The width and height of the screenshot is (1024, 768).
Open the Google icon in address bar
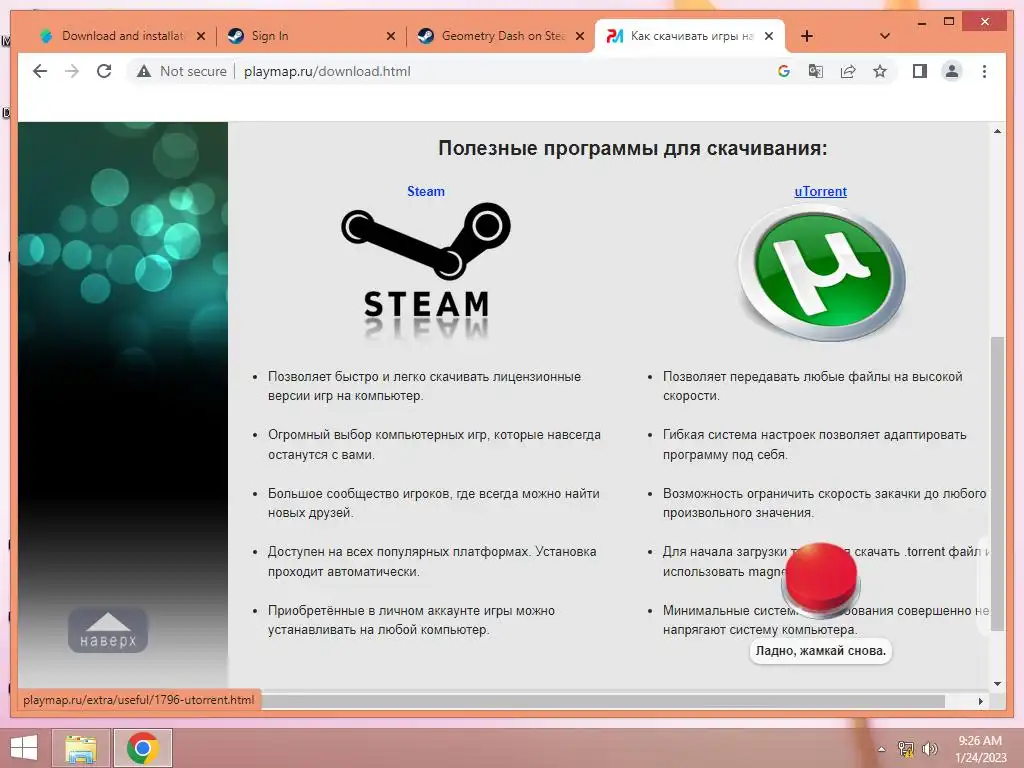point(784,71)
